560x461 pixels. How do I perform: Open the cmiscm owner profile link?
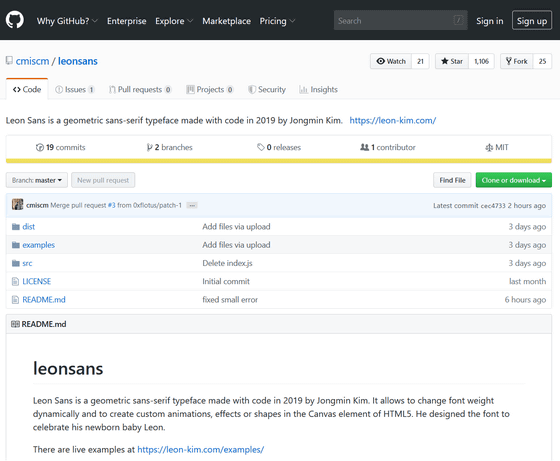point(32,61)
